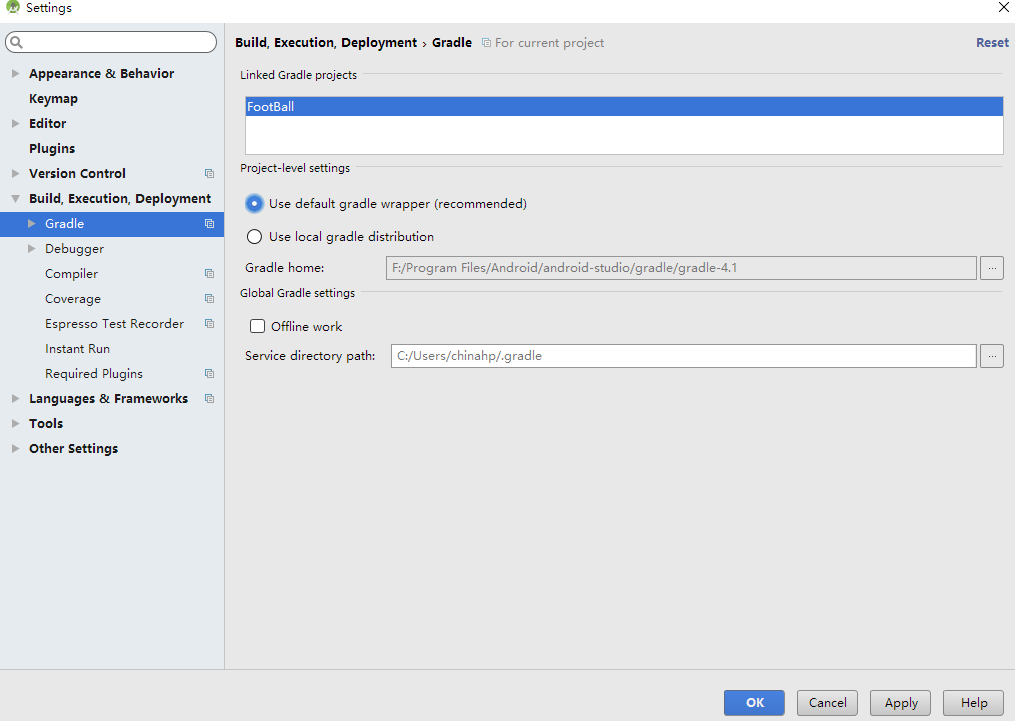The height and width of the screenshot is (721, 1015).
Task: Browse for Gradle home directory
Action: click(992, 268)
